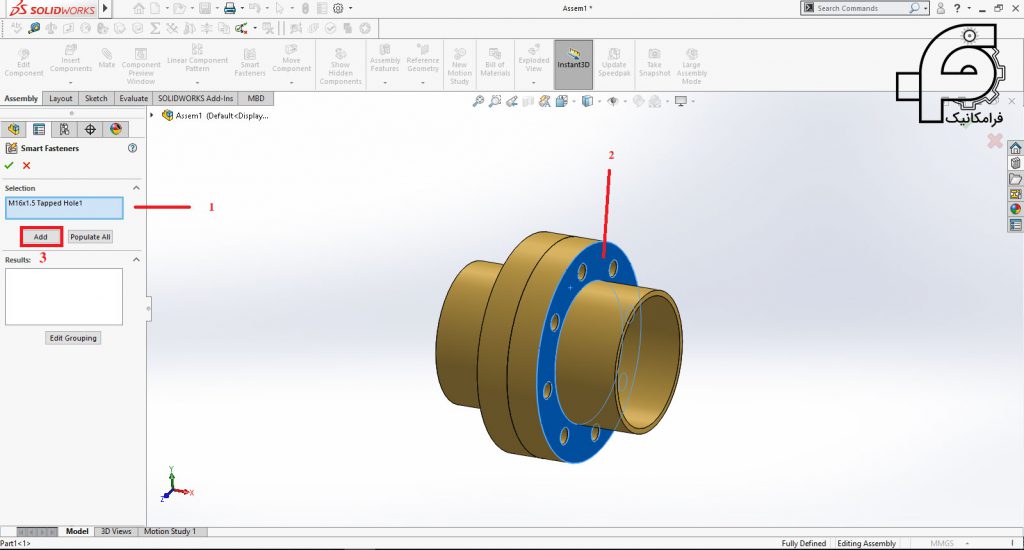1024x550 pixels.
Task: Click the New document icon
Action: pyautogui.click(x=155, y=8)
